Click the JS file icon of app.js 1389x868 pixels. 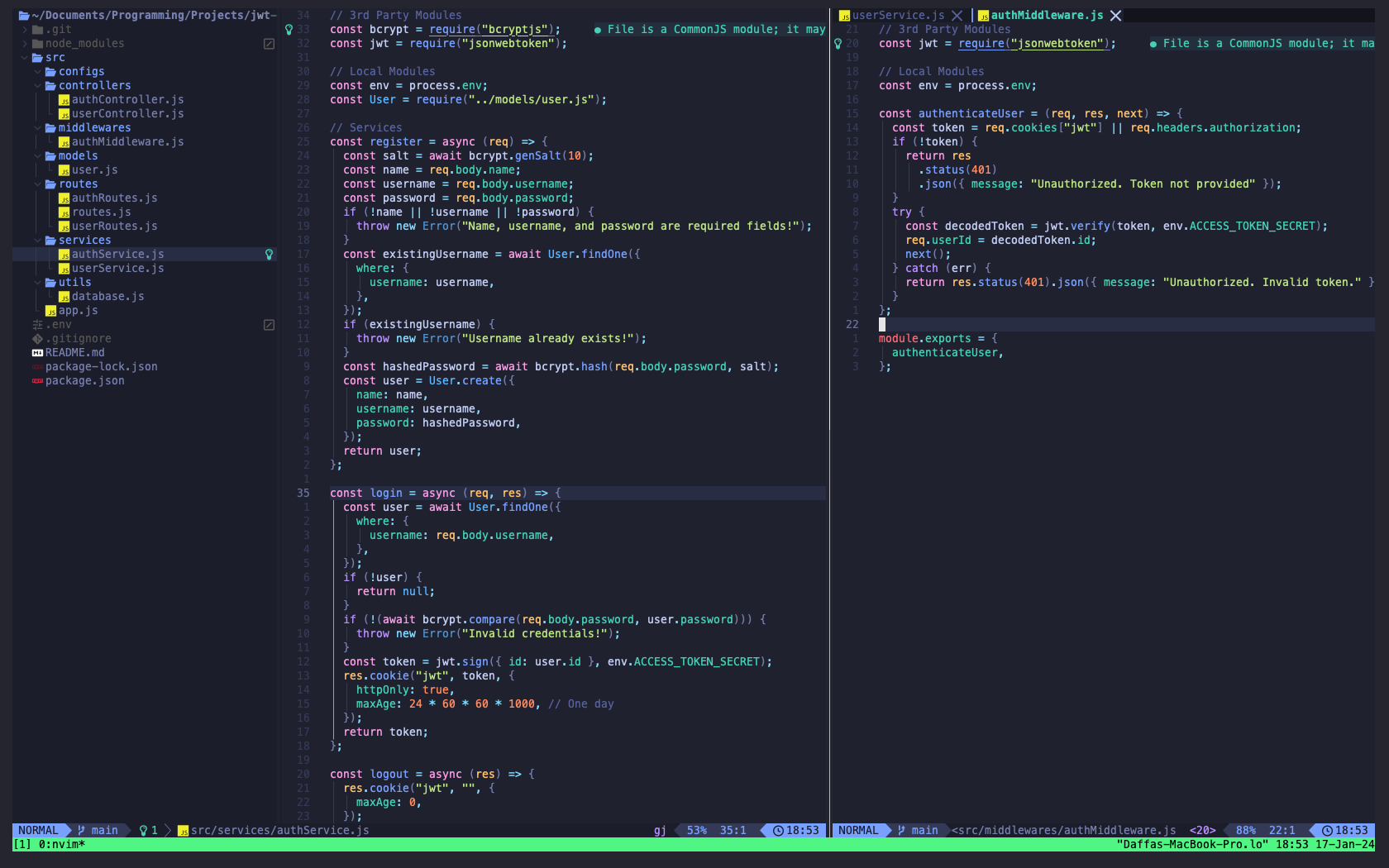click(x=51, y=311)
